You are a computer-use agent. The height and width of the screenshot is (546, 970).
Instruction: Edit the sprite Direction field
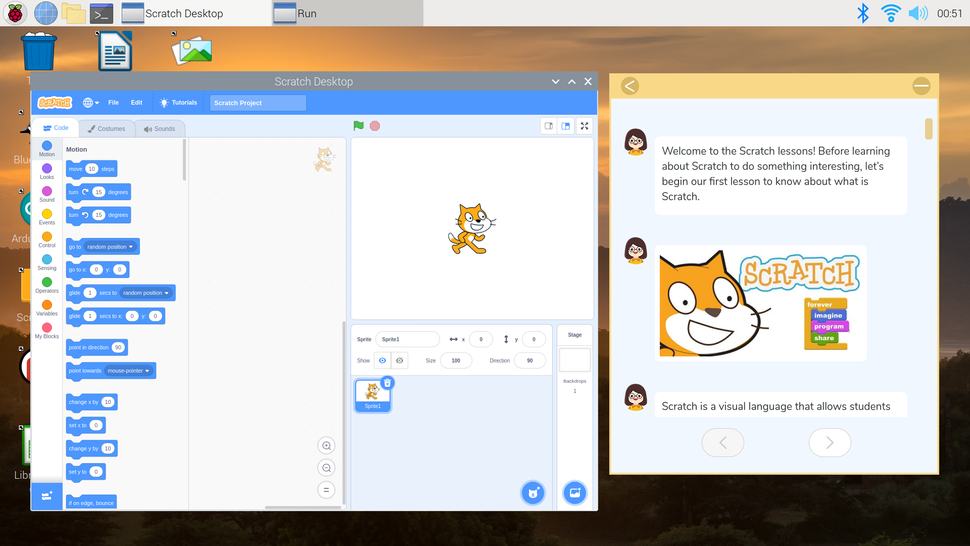(530, 360)
